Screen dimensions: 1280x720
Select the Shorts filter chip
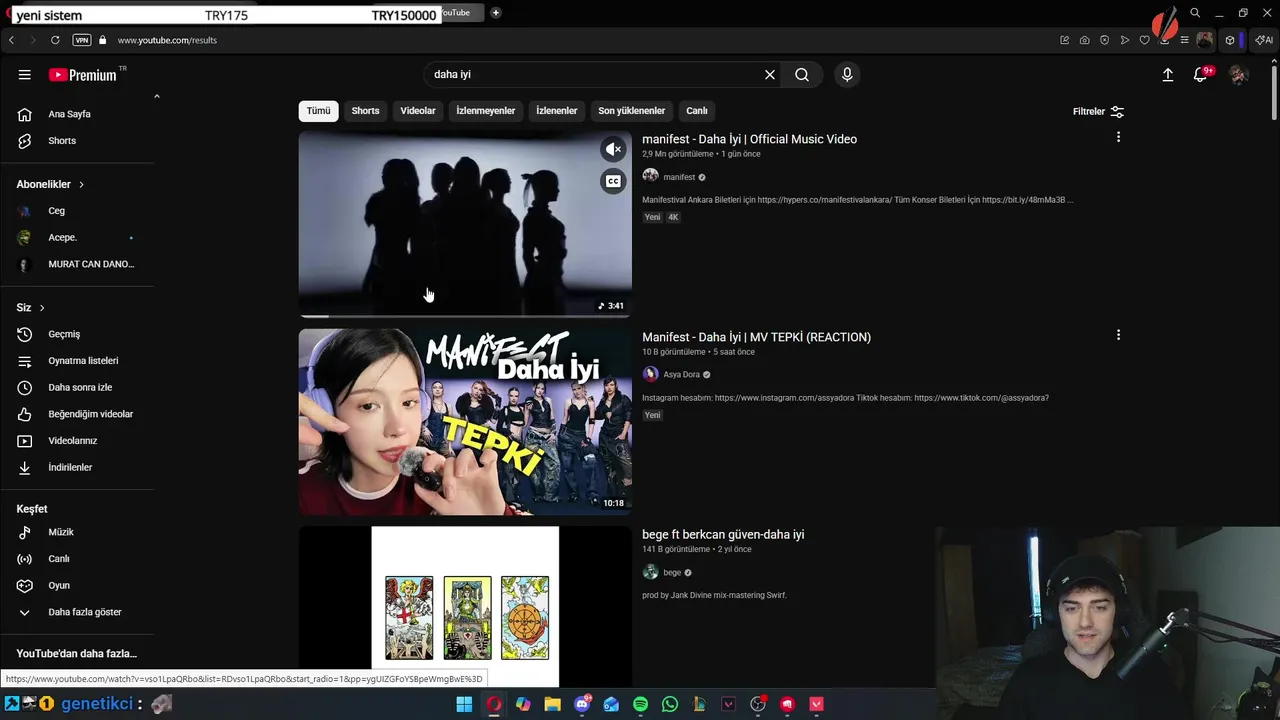pos(365,111)
